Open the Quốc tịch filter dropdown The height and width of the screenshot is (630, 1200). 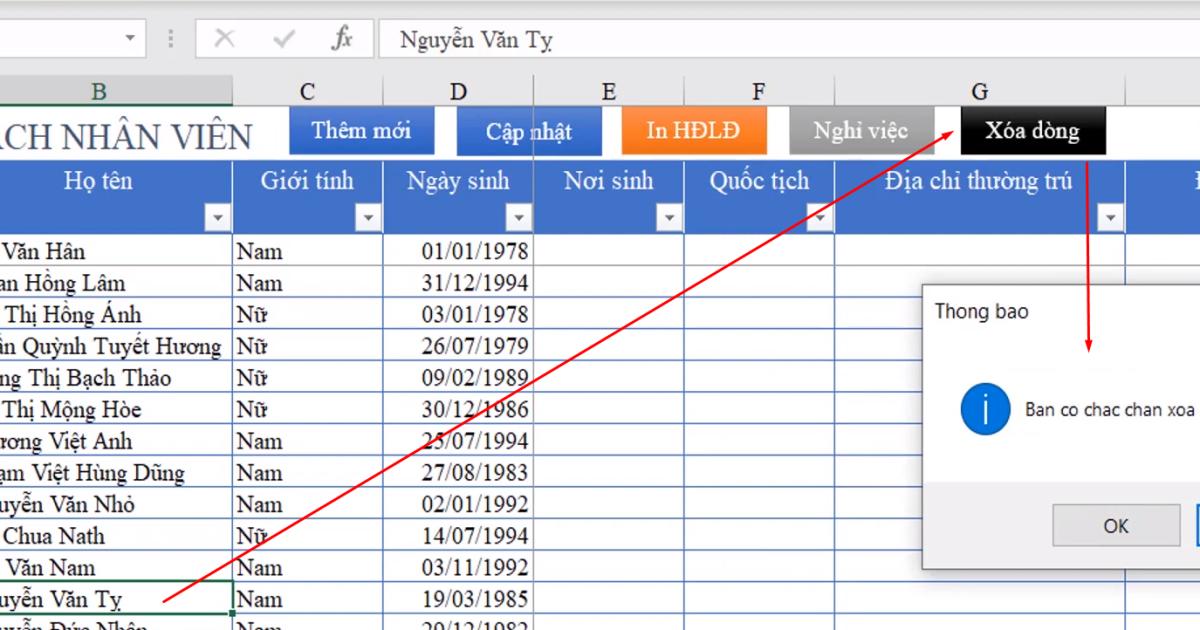tap(820, 215)
